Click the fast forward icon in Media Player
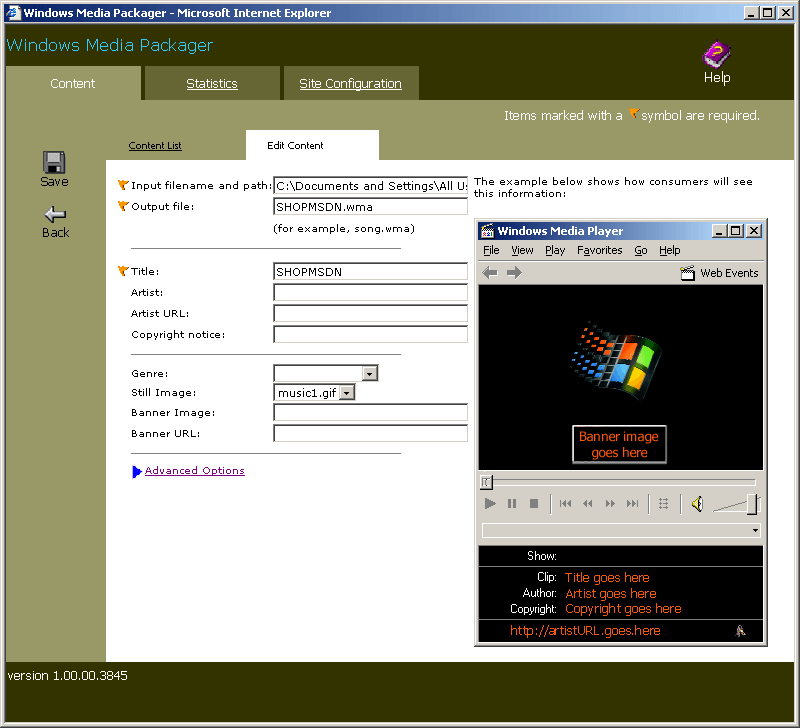This screenshot has height=728, width=800. [610, 504]
